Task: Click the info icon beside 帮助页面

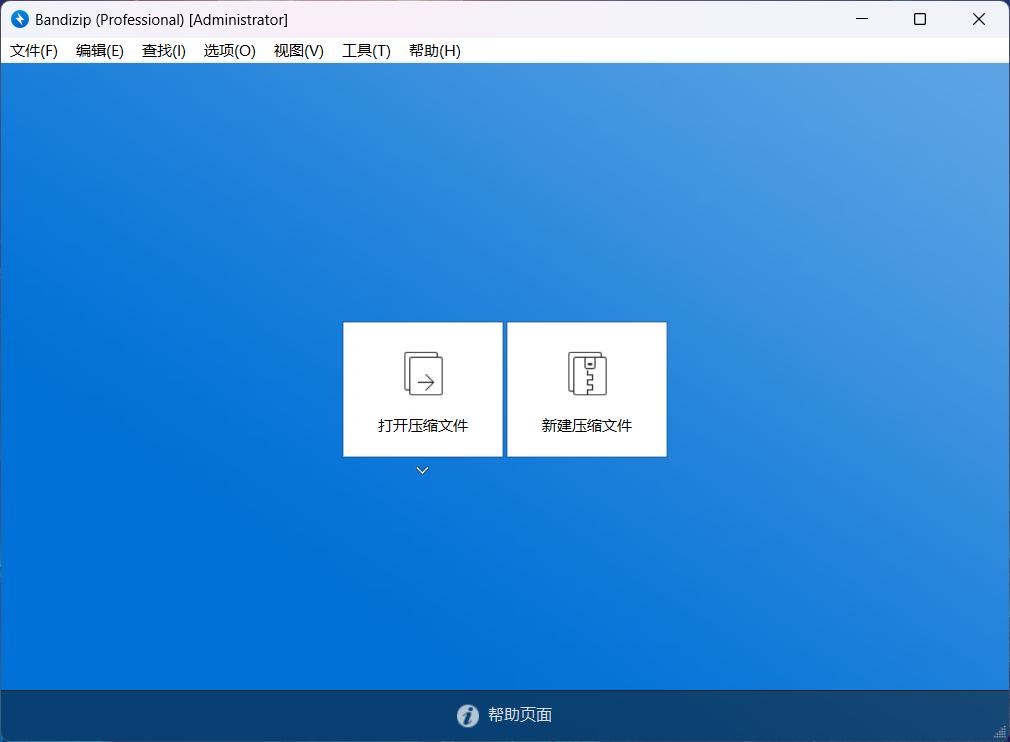Action: click(x=467, y=715)
